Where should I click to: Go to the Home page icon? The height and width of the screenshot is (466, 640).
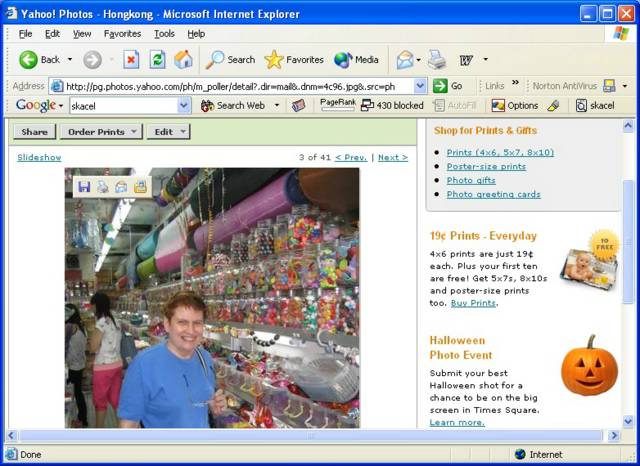tap(183, 60)
